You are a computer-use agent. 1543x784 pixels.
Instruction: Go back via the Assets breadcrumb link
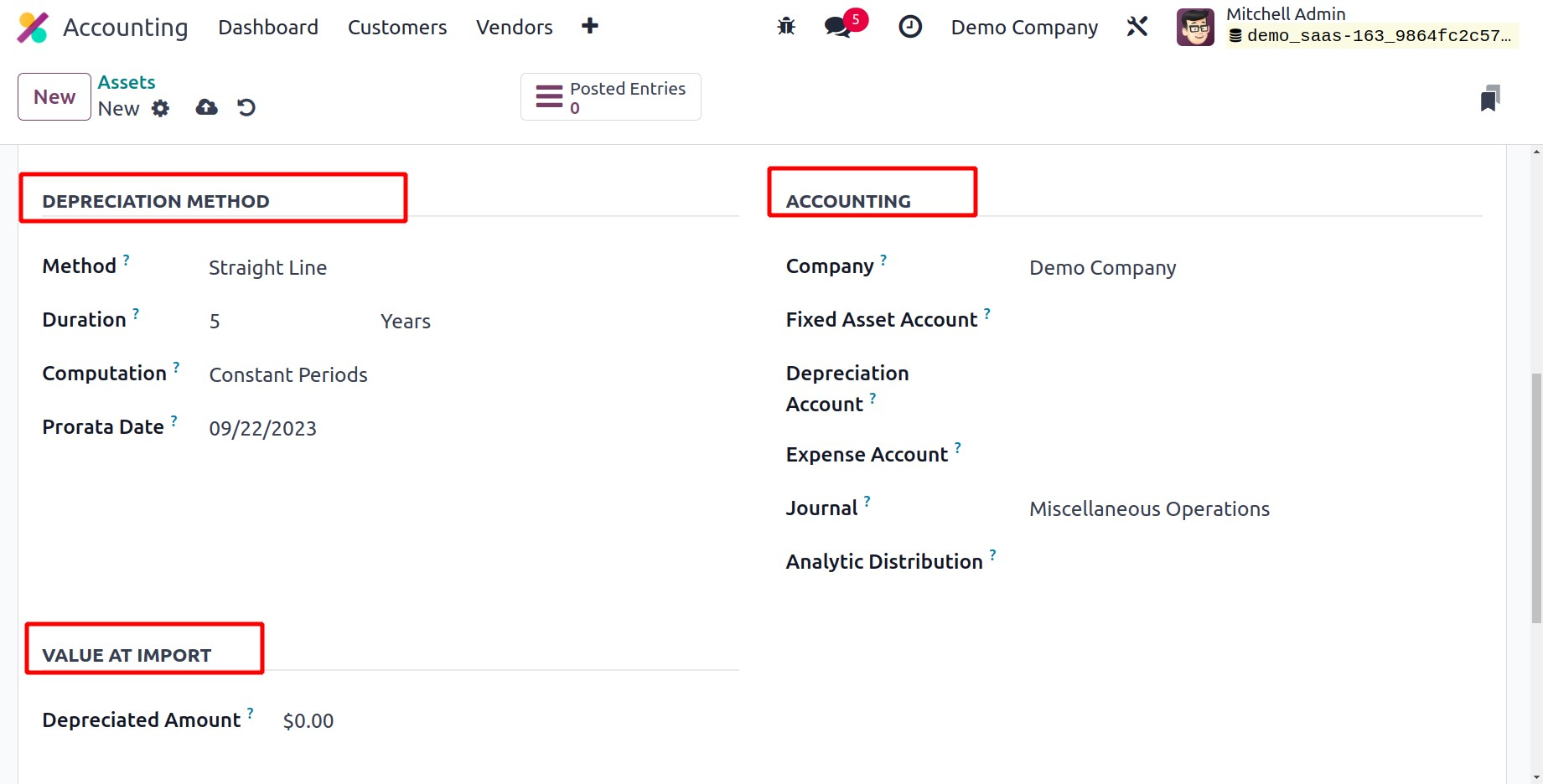pos(127,82)
